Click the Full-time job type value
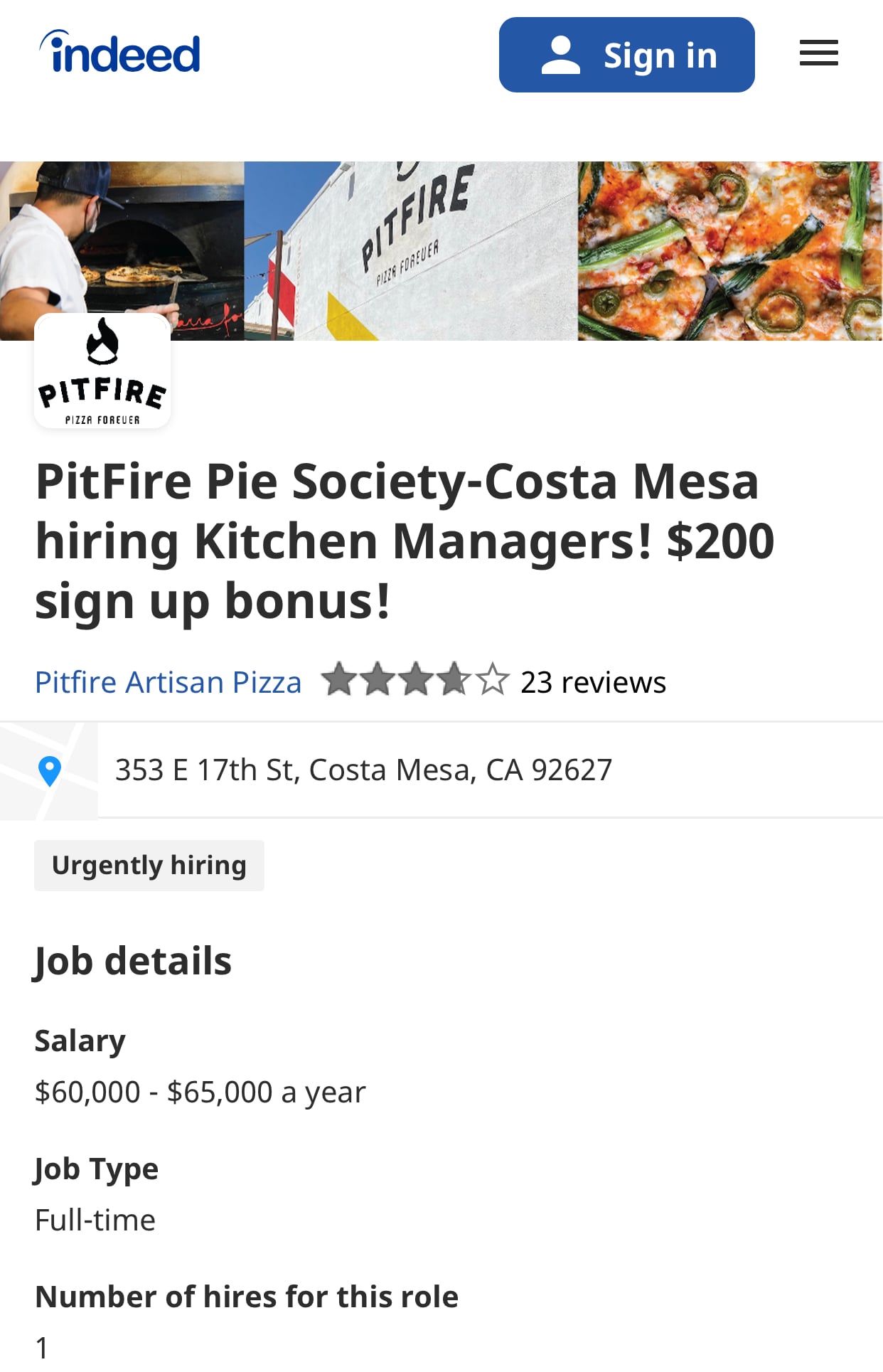This screenshot has width=883, height=1372. click(x=95, y=1220)
